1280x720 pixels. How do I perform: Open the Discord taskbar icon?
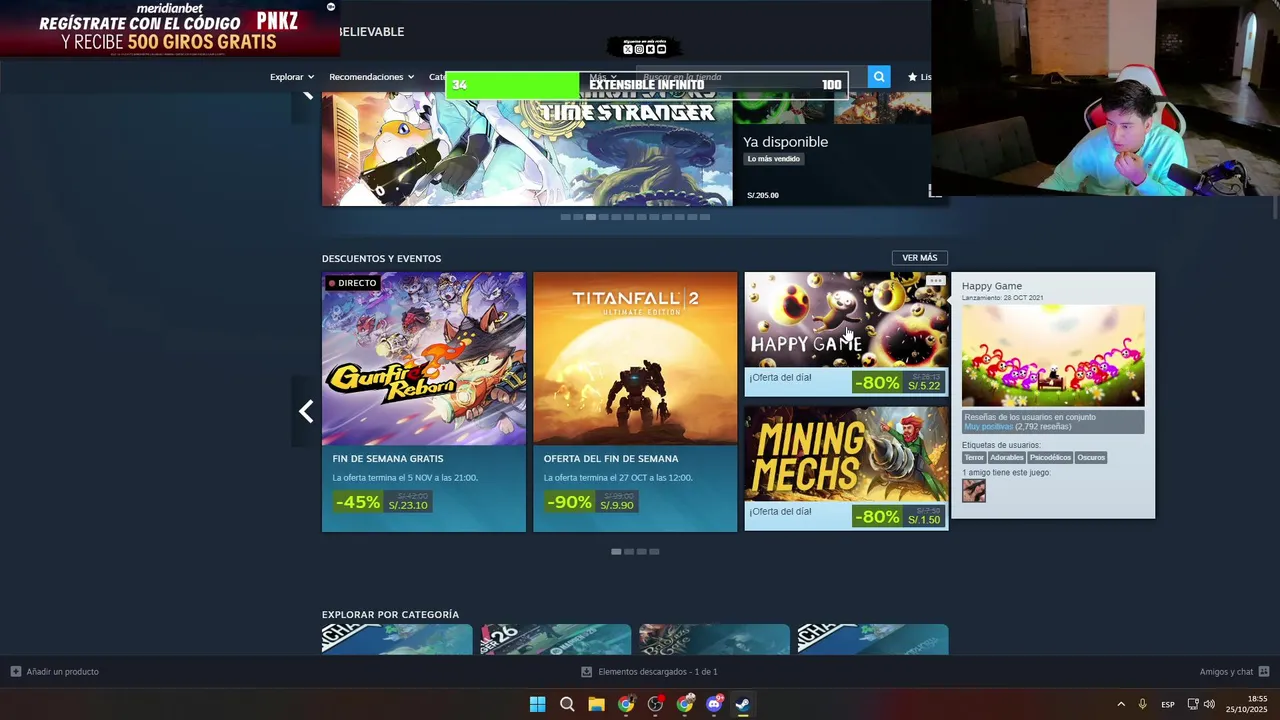(x=714, y=704)
